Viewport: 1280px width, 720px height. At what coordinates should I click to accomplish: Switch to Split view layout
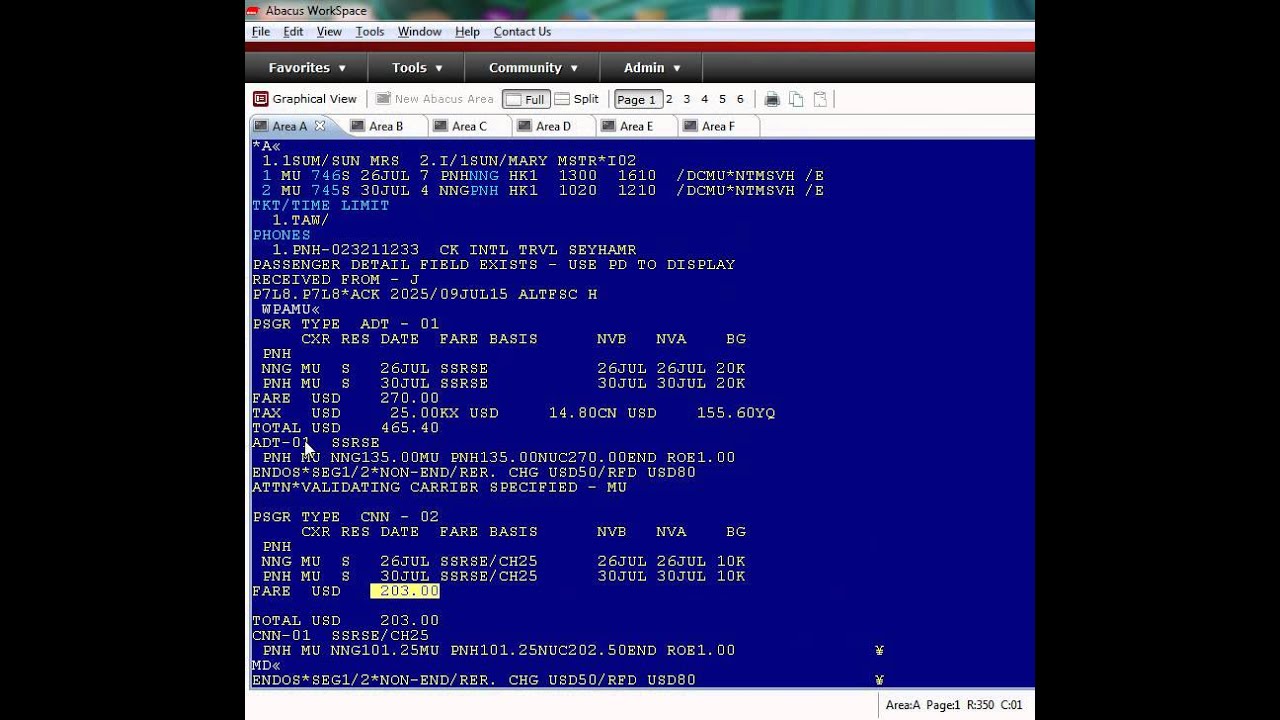pos(577,99)
